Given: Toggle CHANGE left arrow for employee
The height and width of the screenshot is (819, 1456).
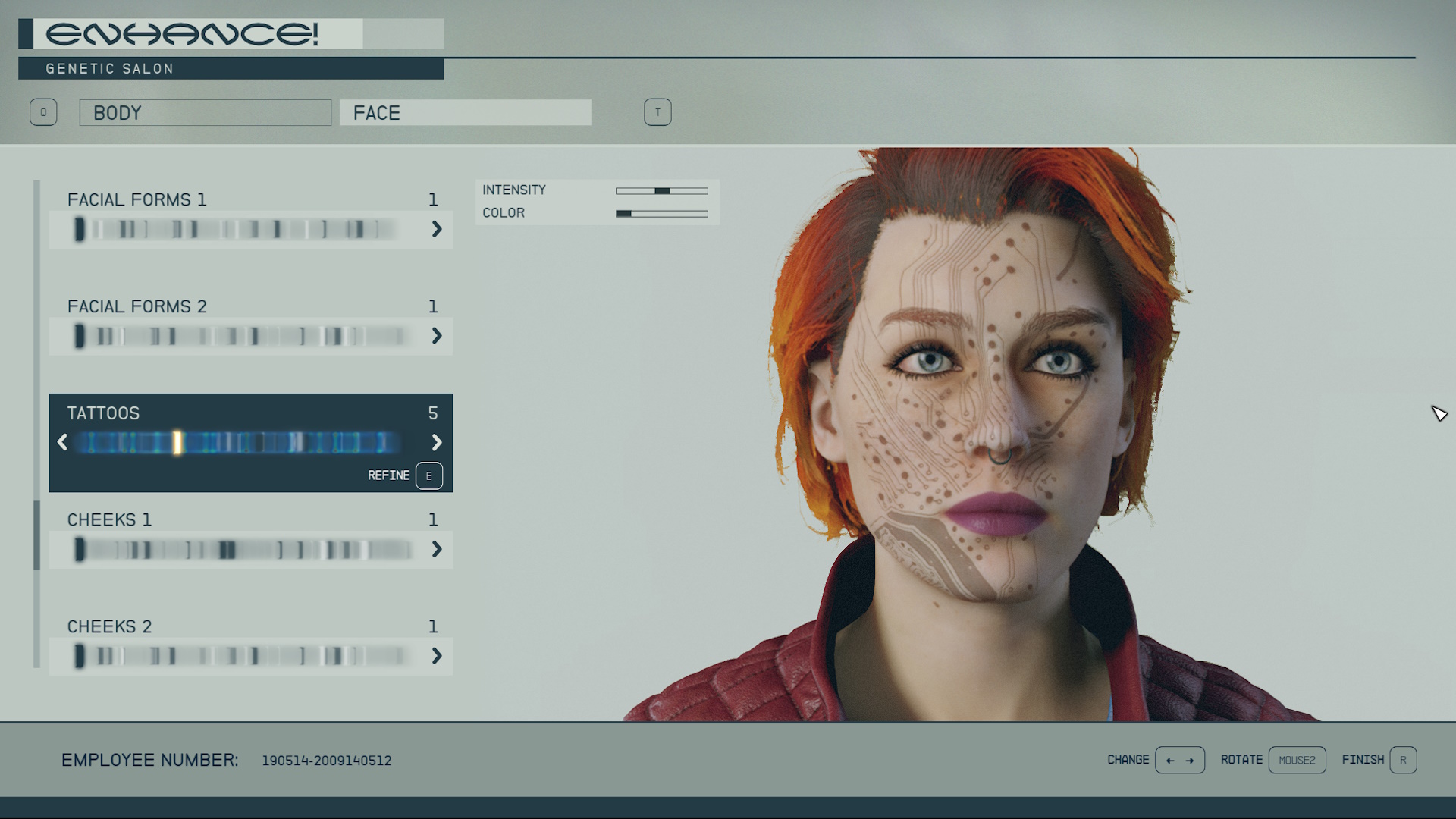Looking at the screenshot, I should (x=1169, y=760).
